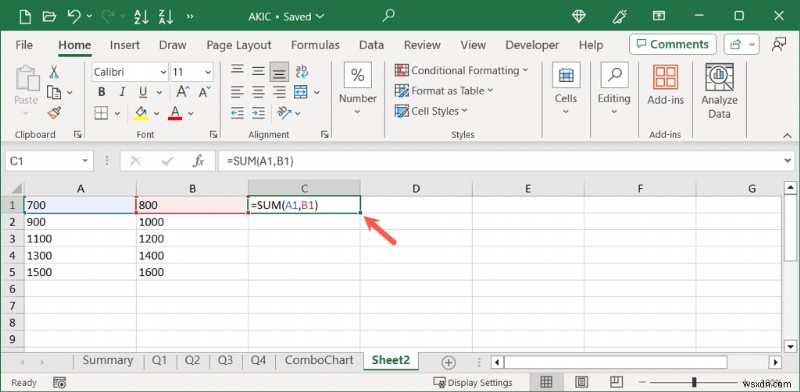Select column D header
Image resolution: width=800 pixels, height=392 pixels.
click(x=416, y=188)
